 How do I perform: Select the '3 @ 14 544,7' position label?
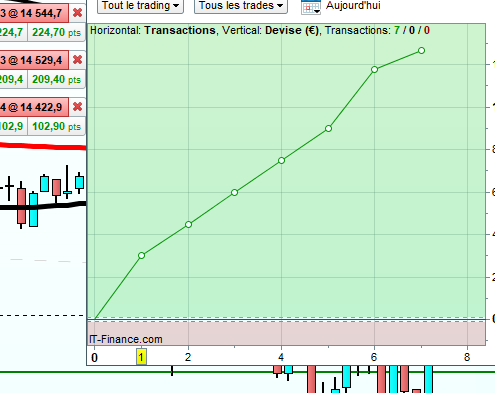point(34,13)
